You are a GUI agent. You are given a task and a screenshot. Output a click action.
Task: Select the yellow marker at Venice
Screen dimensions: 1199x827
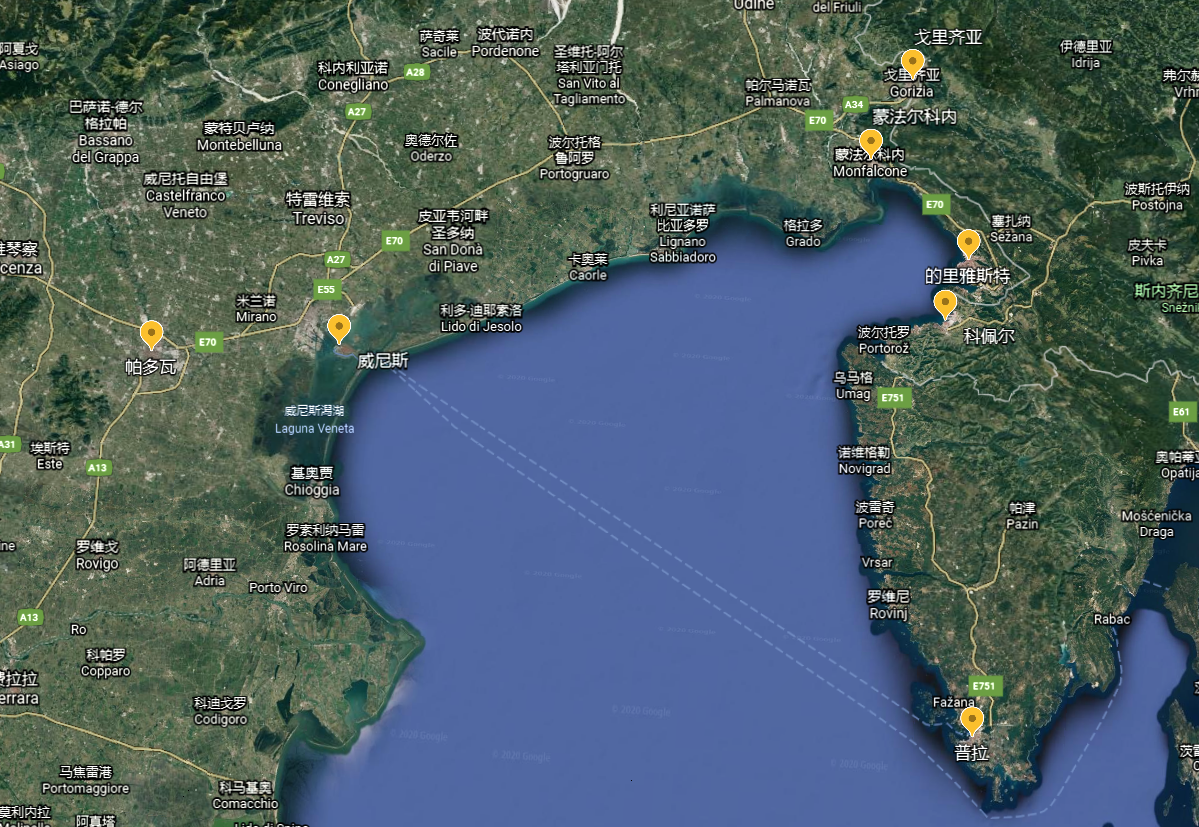coord(340,328)
